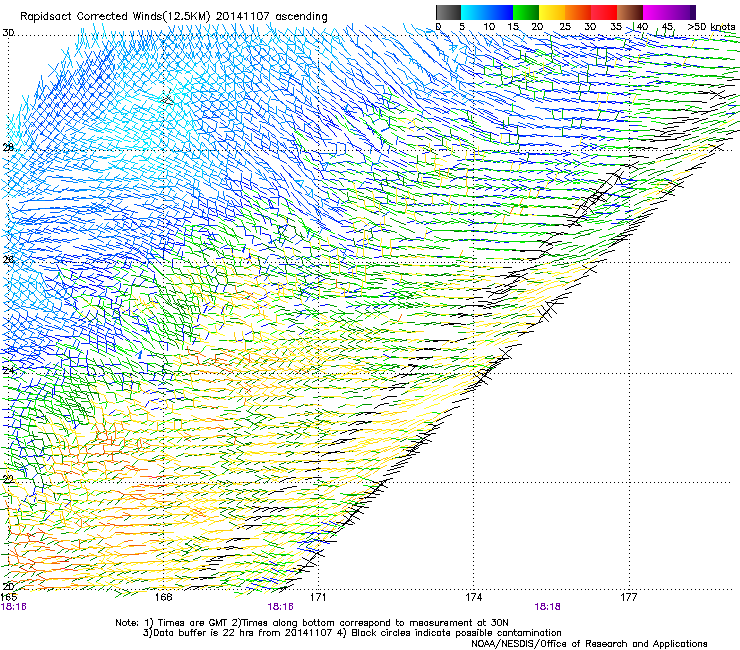Click the blue 10-15 knots legend swatch

[x=500, y=12]
